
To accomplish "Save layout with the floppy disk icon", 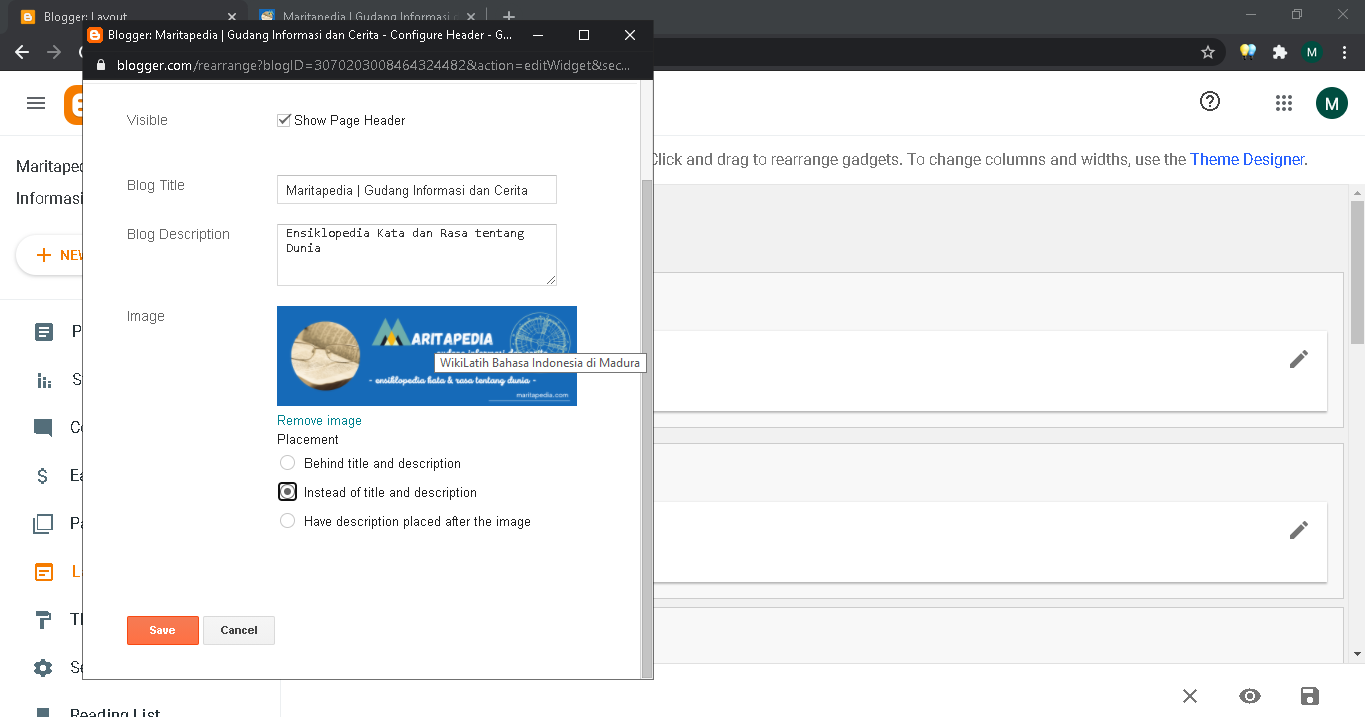I will point(1310,696).
